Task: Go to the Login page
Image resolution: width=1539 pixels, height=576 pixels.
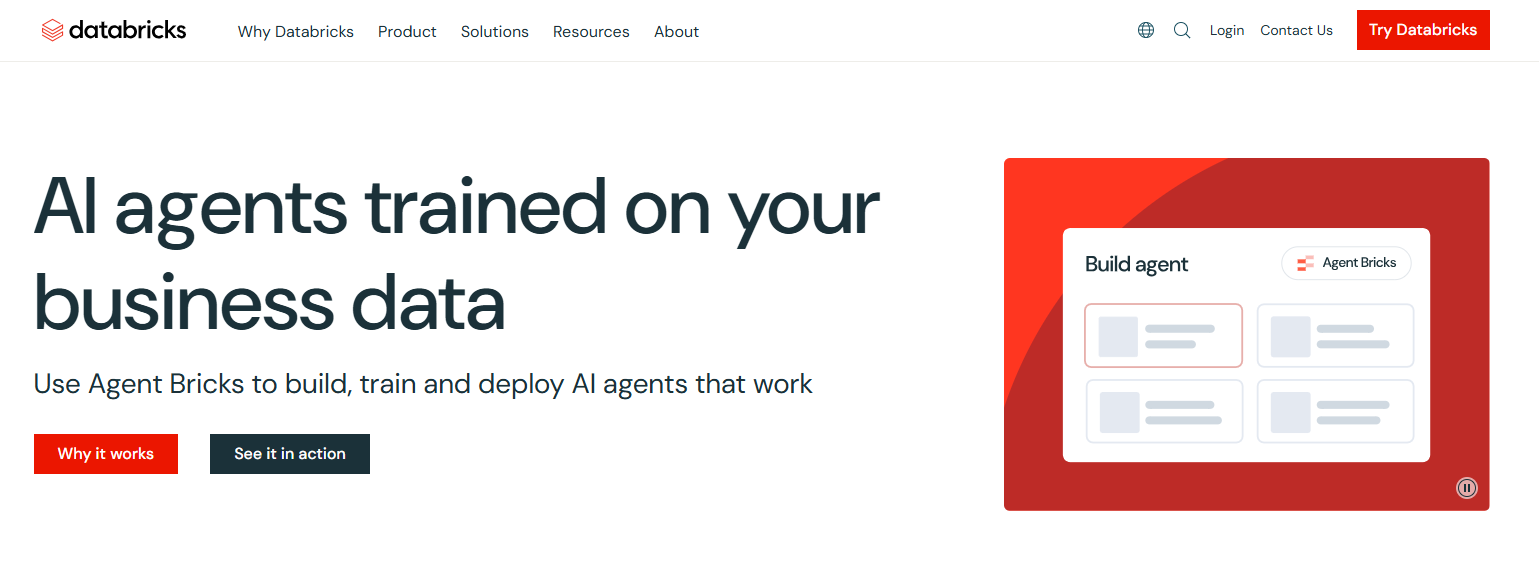Action: (1226, 30)
